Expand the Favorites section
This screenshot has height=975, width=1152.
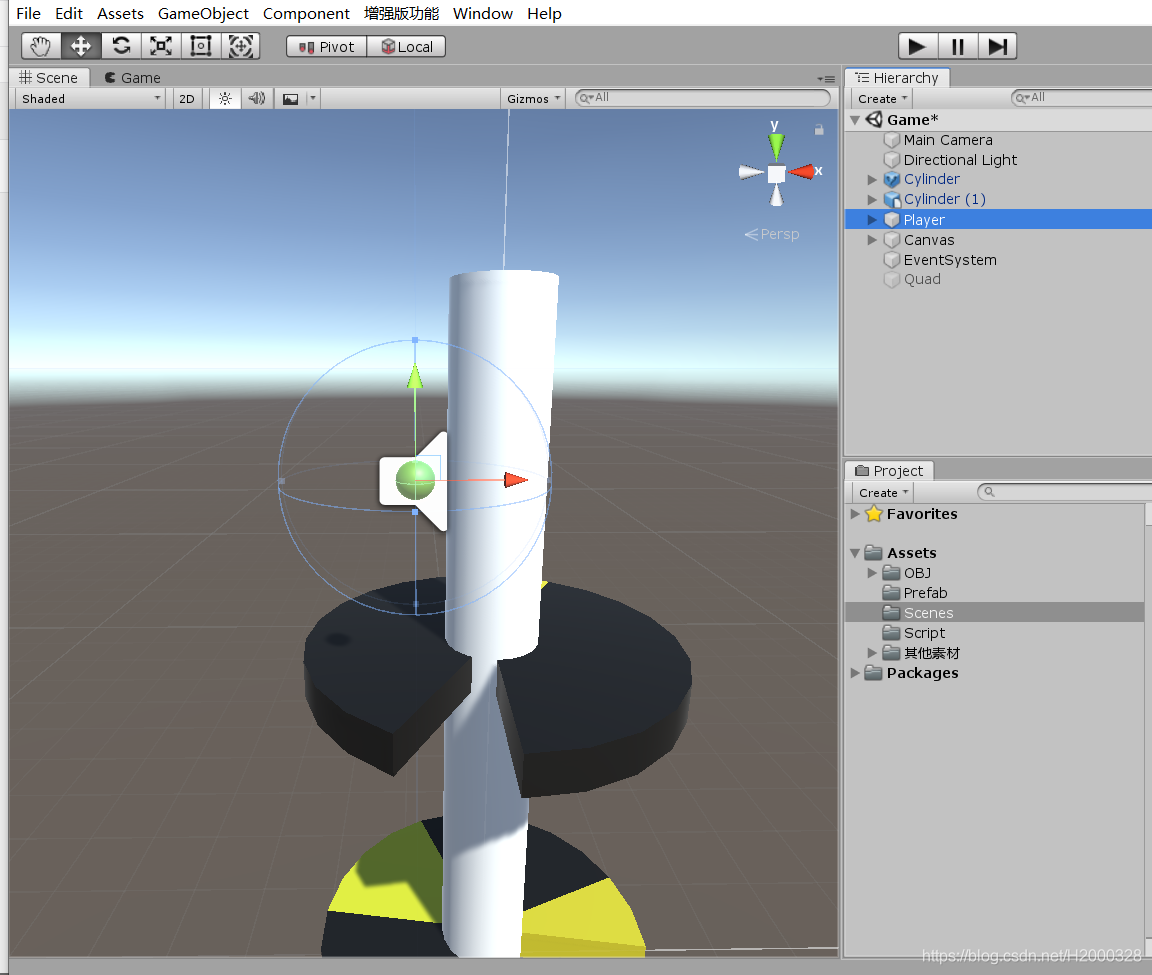point(855,514)
